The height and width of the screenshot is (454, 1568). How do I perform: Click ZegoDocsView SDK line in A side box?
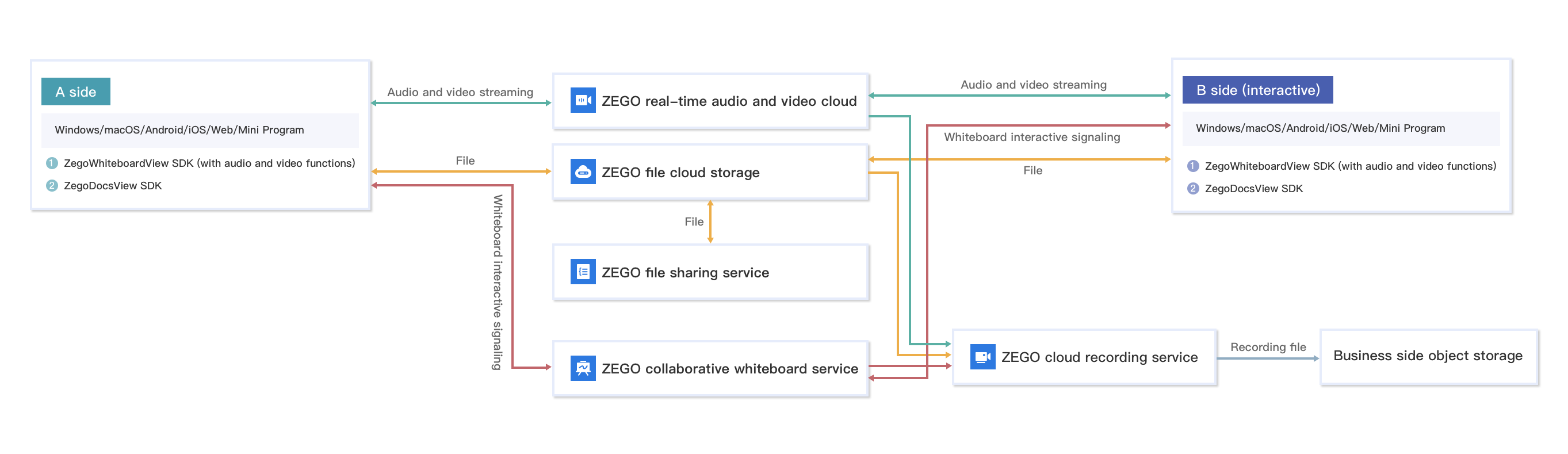pyautogui.click(x=113, y=186)
